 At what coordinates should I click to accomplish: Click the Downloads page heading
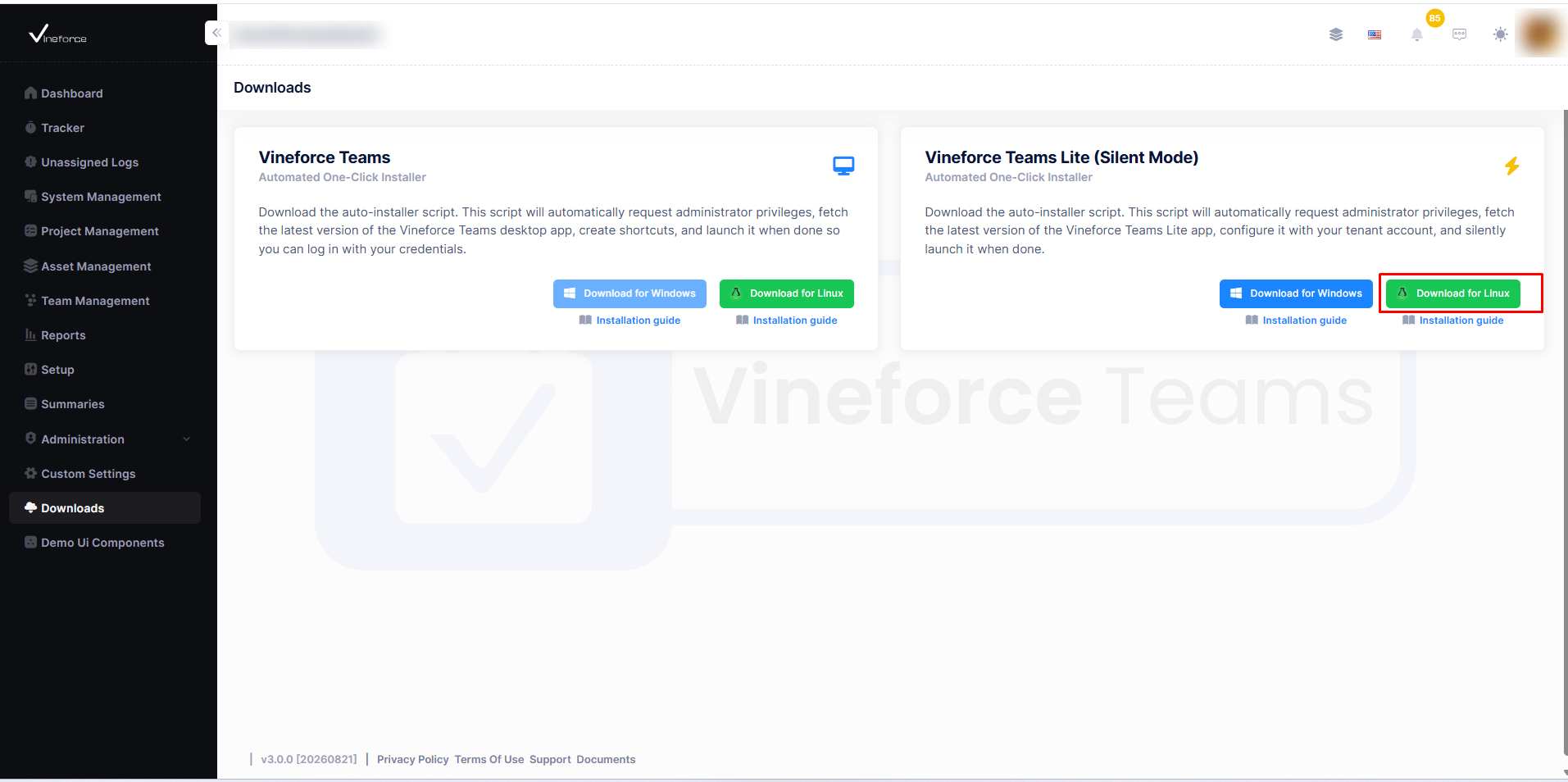coord(272,88)
